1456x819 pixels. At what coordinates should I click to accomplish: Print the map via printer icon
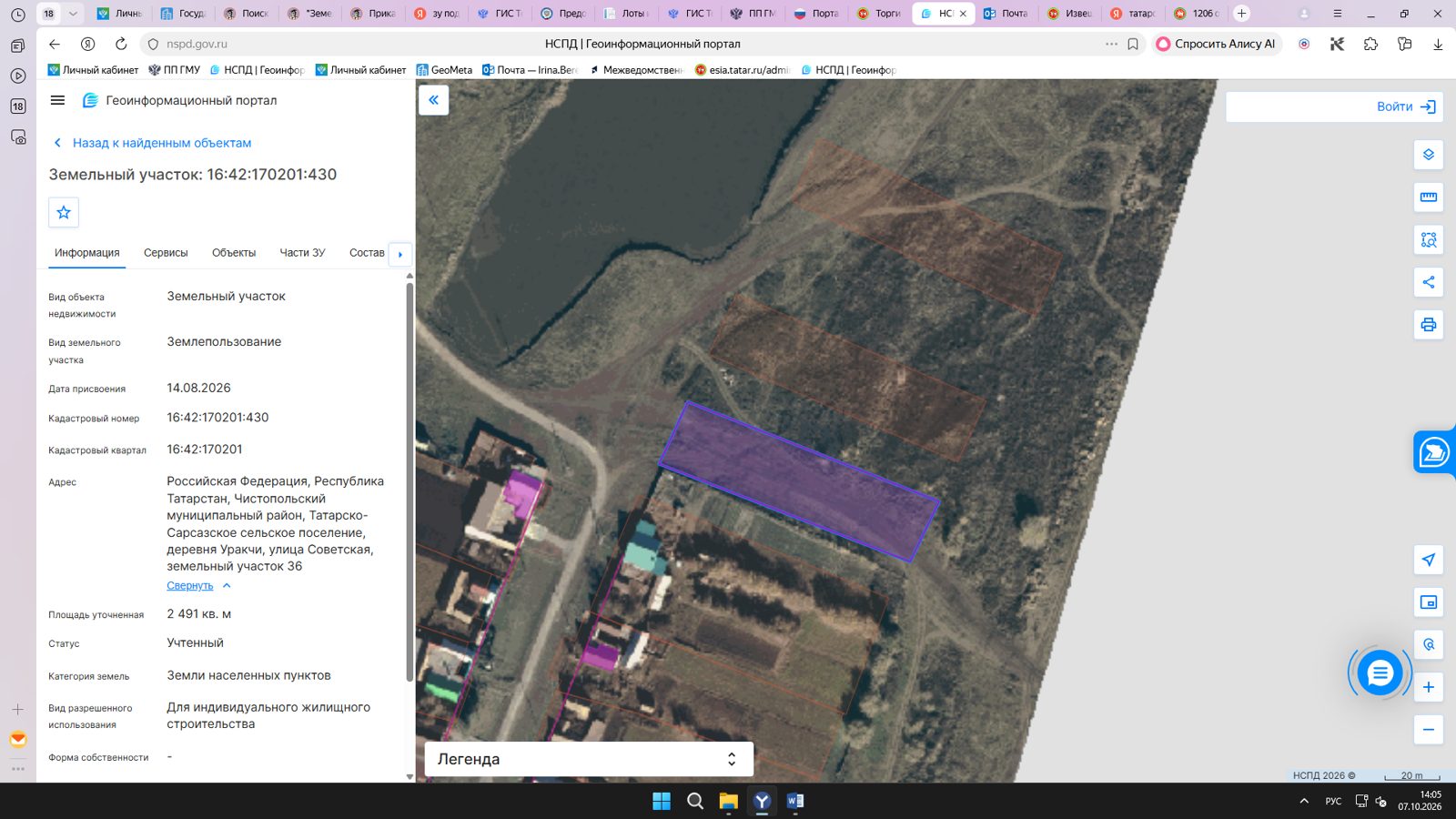point(1429,325)
